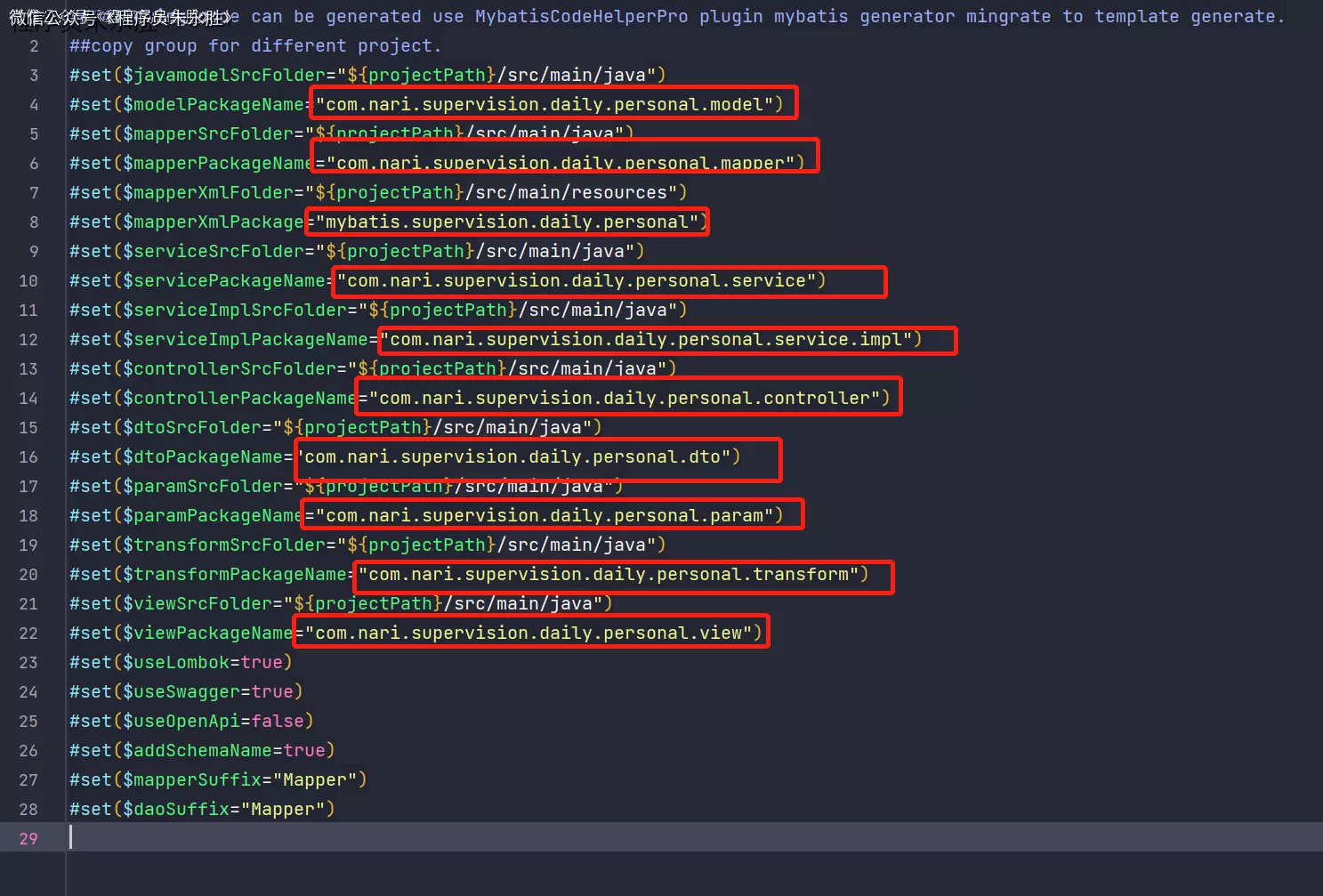Click the modelPackageName string ending in personal.model
Screen dimensions: 1323x896
[545, 104]
